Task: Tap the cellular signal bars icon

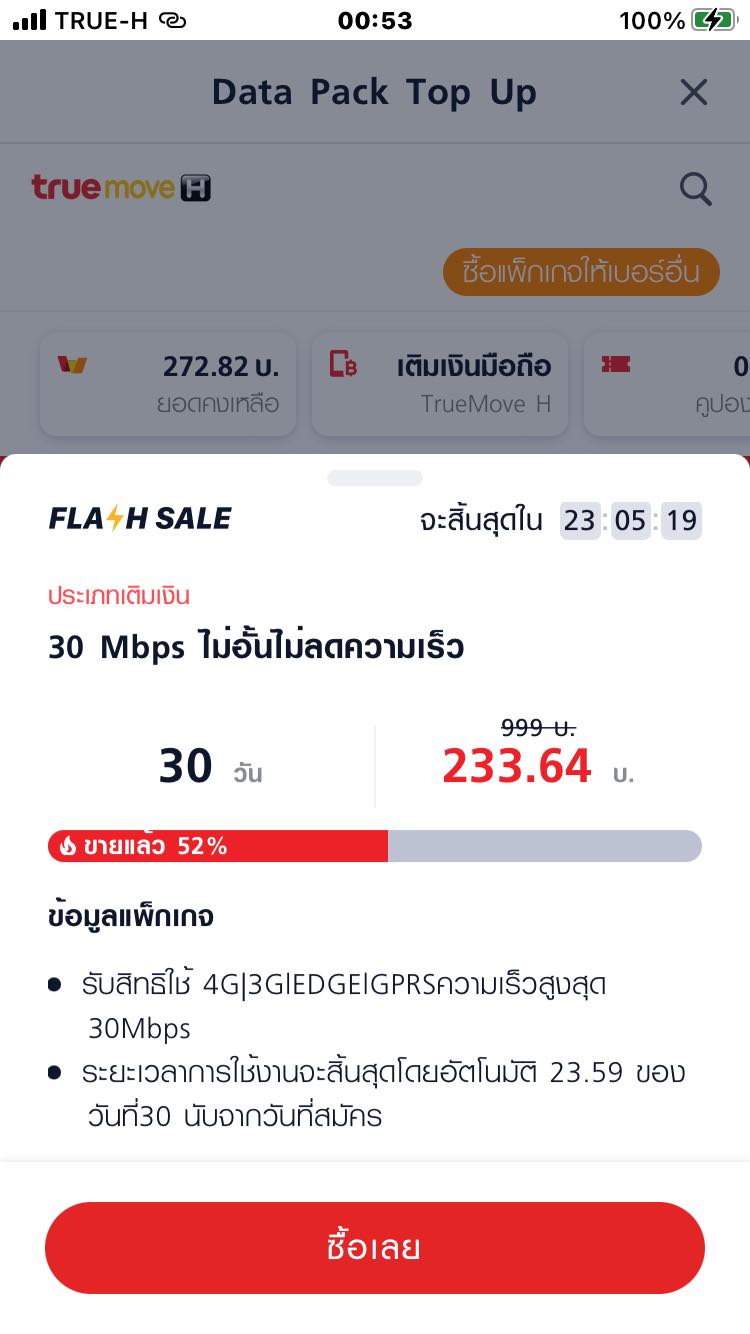Action: pos(29,20)
